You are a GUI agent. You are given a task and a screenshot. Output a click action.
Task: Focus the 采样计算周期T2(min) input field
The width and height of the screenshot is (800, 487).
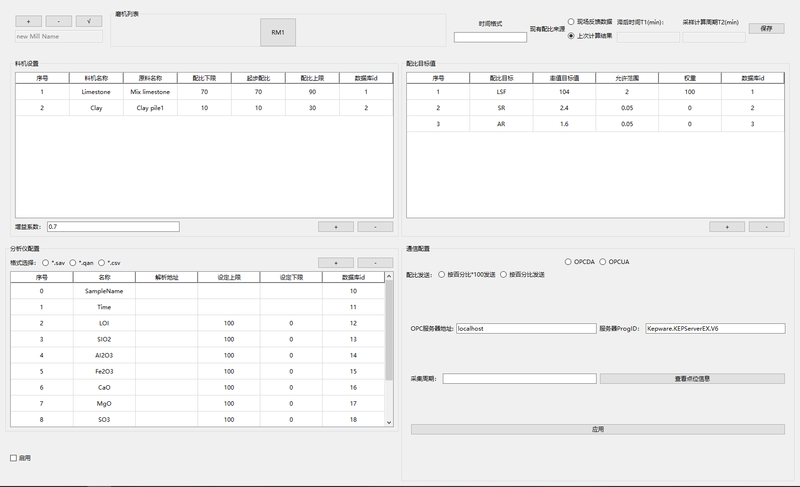tap(714, 37)
